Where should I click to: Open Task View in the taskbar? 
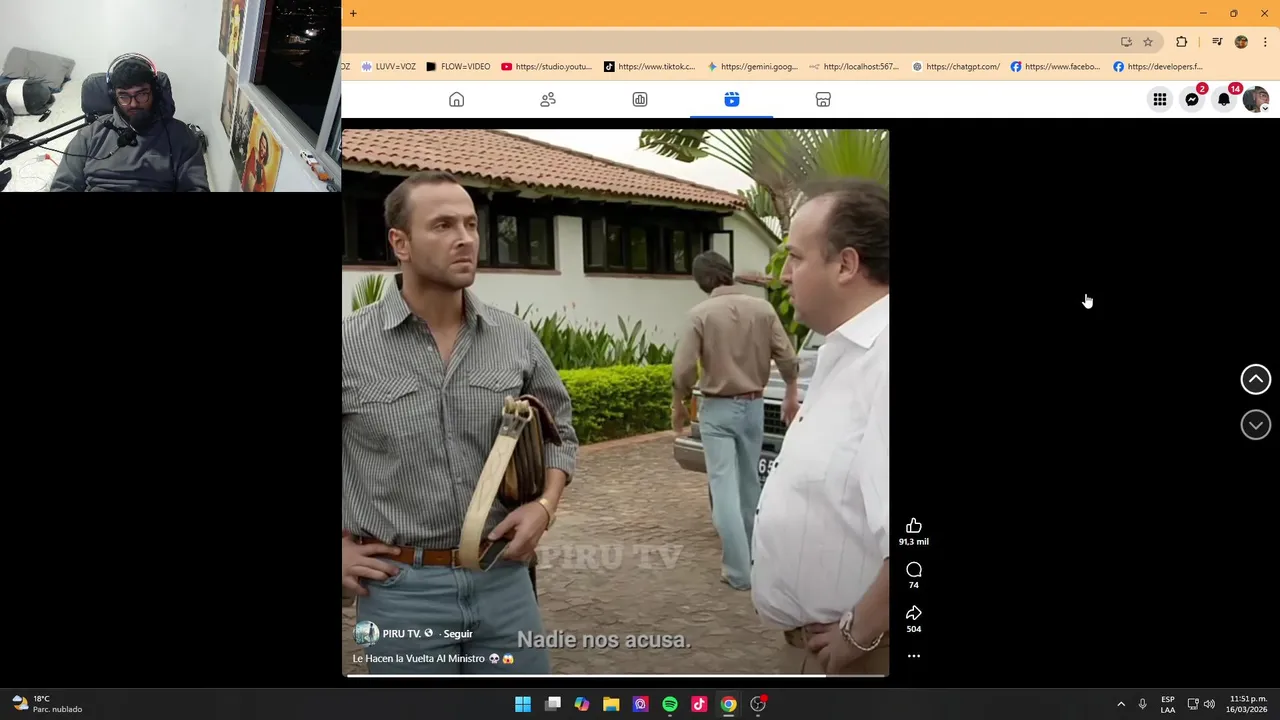553,704
